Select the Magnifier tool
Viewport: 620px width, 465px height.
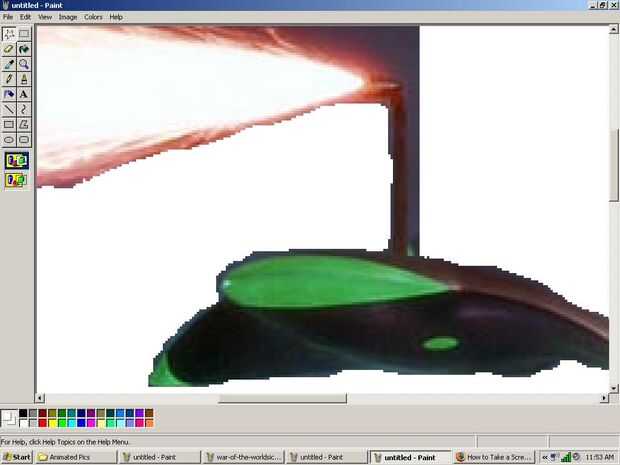pyautogui.click(x=24, y=64)
